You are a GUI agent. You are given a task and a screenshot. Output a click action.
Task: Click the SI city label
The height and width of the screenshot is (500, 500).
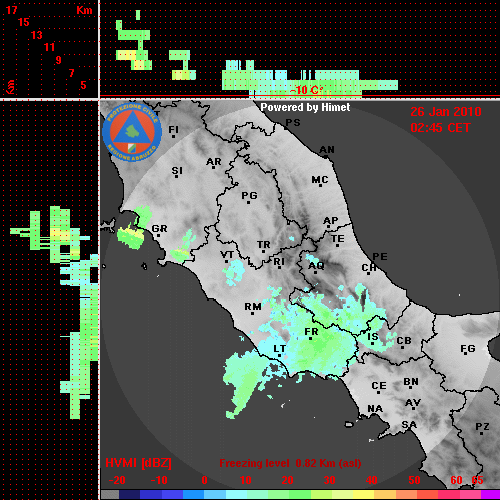click(x=177, y=171)
